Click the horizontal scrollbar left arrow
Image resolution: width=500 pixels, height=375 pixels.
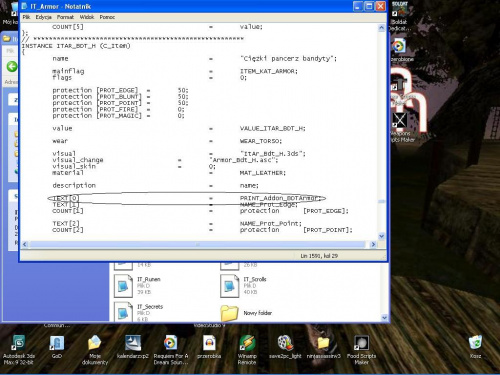pos(25,244)
